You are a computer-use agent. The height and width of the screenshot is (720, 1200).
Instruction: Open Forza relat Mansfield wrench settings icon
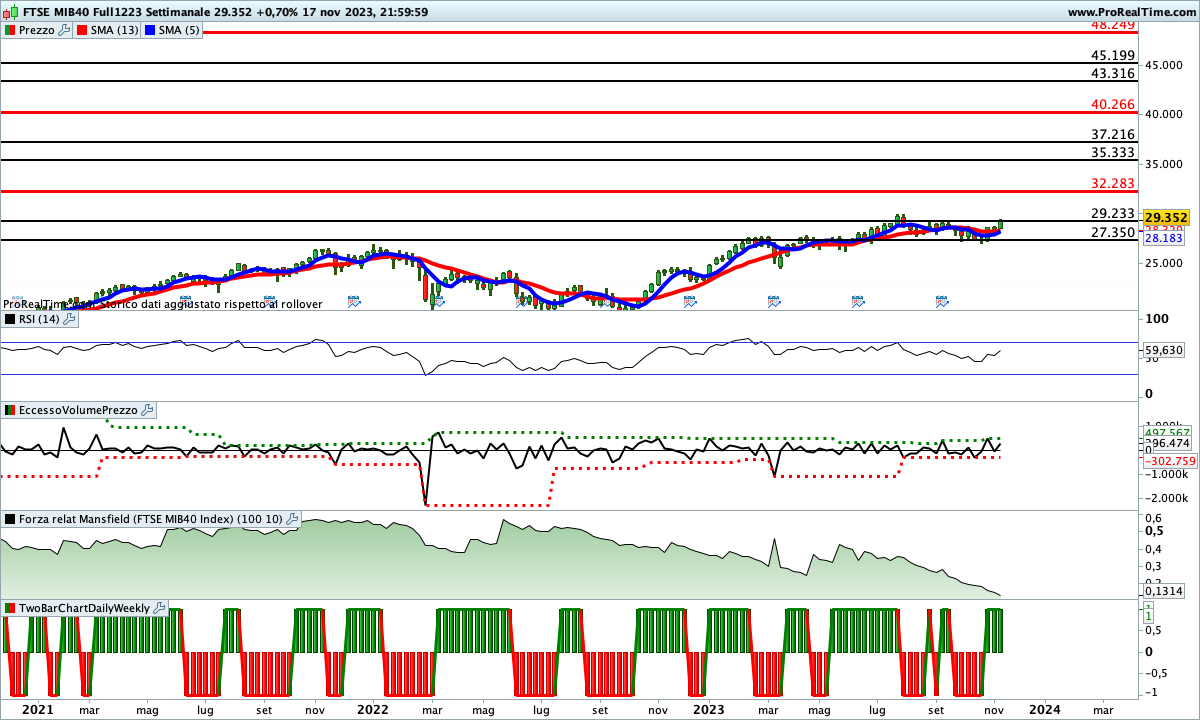pyautogui.click(x=292, y=519)
